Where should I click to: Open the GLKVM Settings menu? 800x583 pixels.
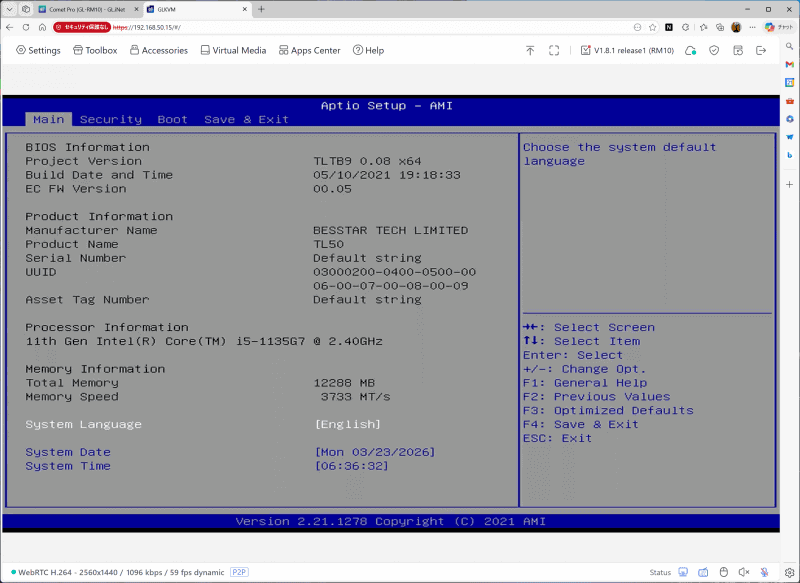[x=38, y=50]
